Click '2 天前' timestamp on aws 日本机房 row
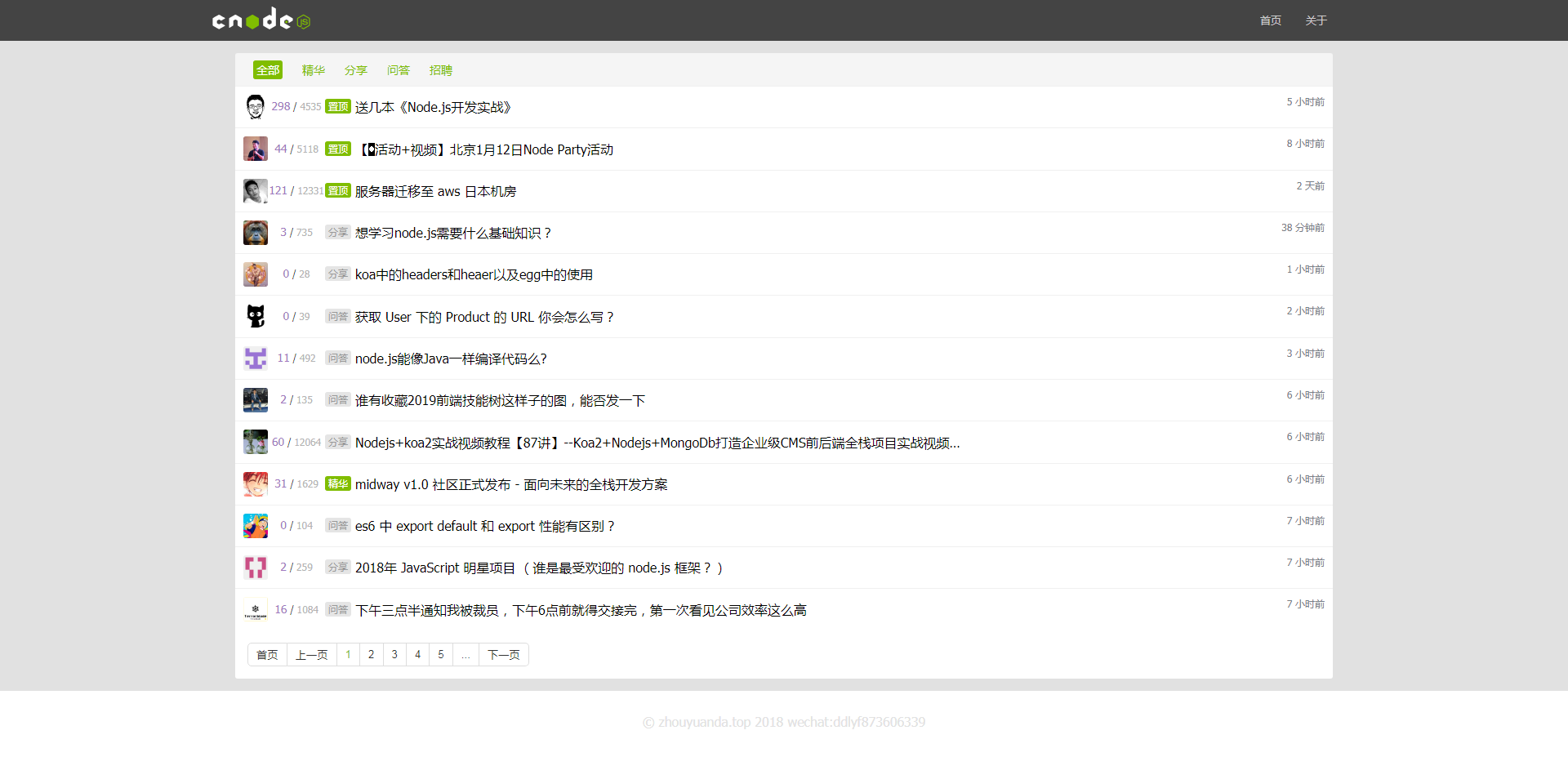 [x=1310, y=186]
